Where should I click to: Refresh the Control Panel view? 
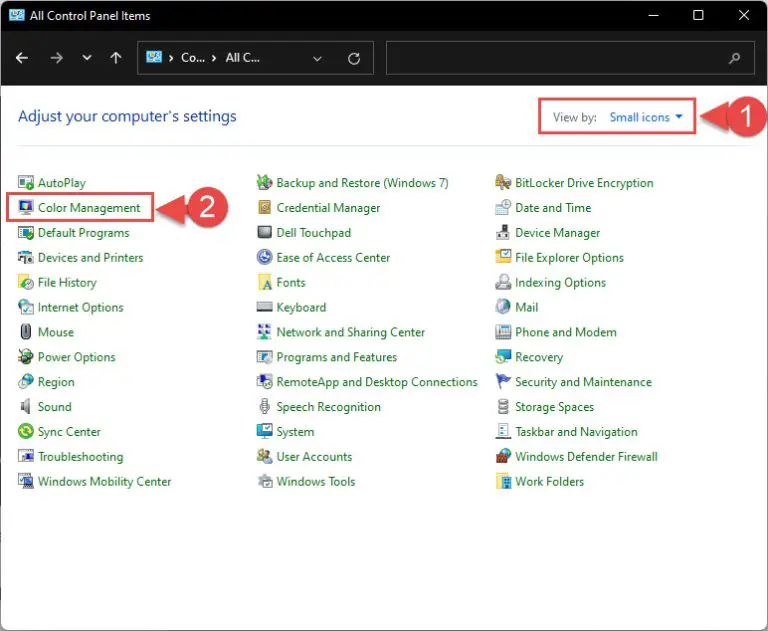354,59
